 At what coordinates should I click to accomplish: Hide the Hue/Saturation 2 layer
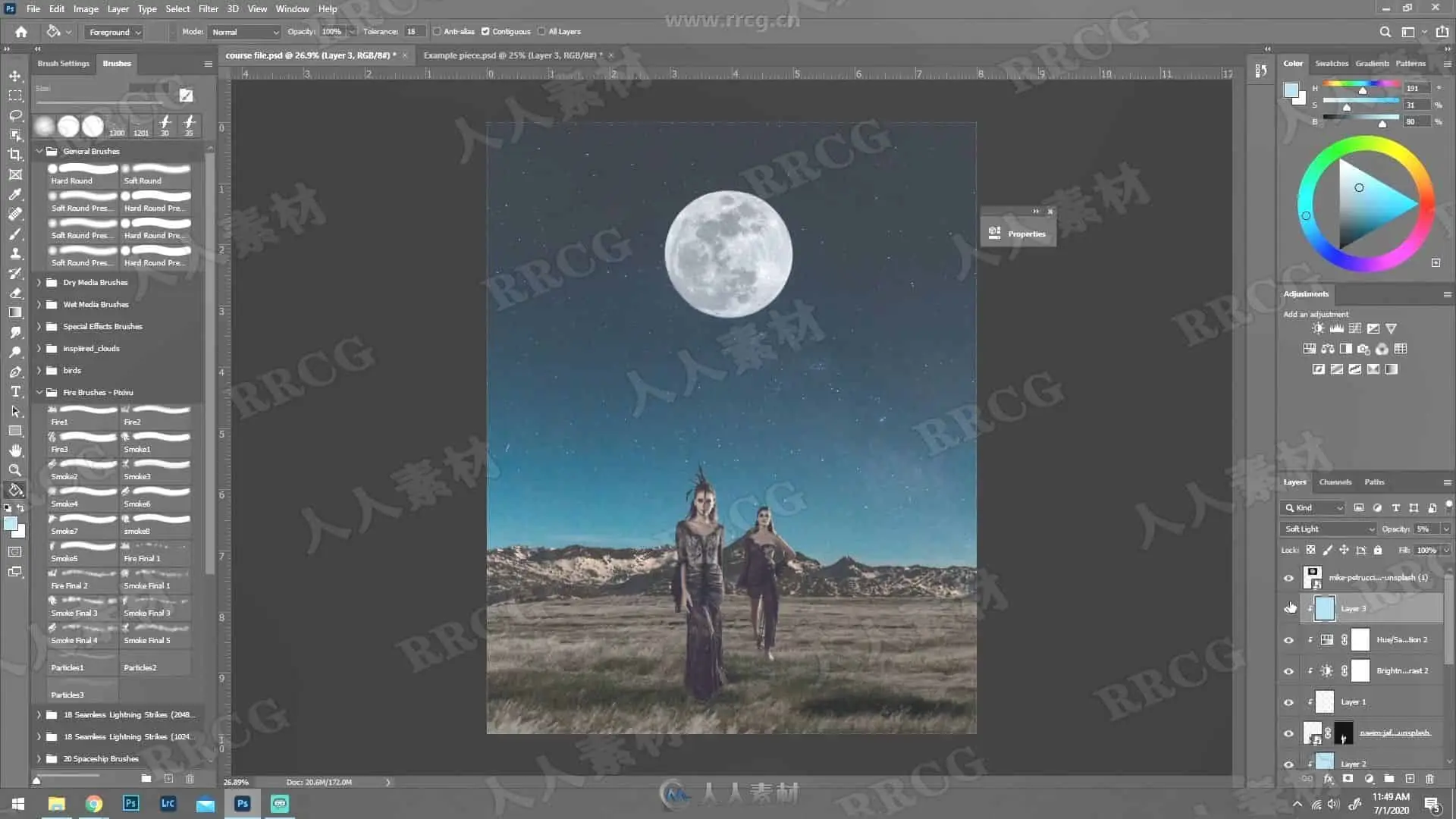click(x=1288, y=640)
